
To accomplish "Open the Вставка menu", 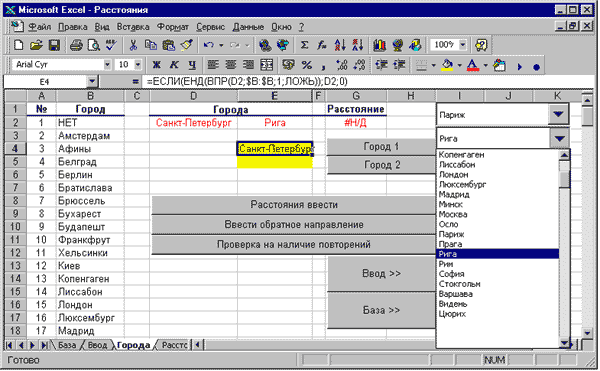I will pos(133,27).
